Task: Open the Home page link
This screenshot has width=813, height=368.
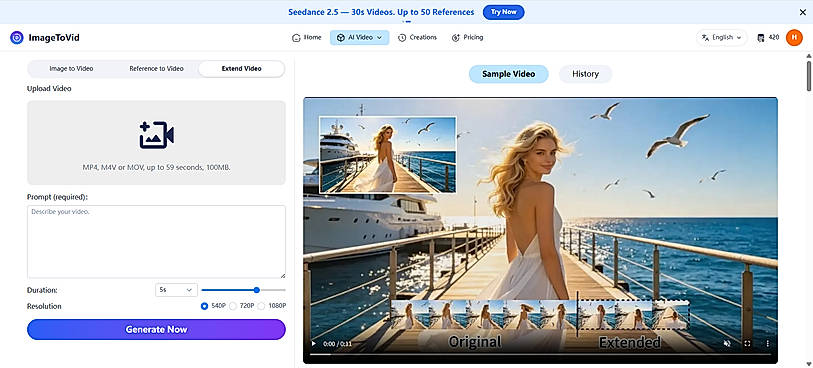Action: point(306,37)
